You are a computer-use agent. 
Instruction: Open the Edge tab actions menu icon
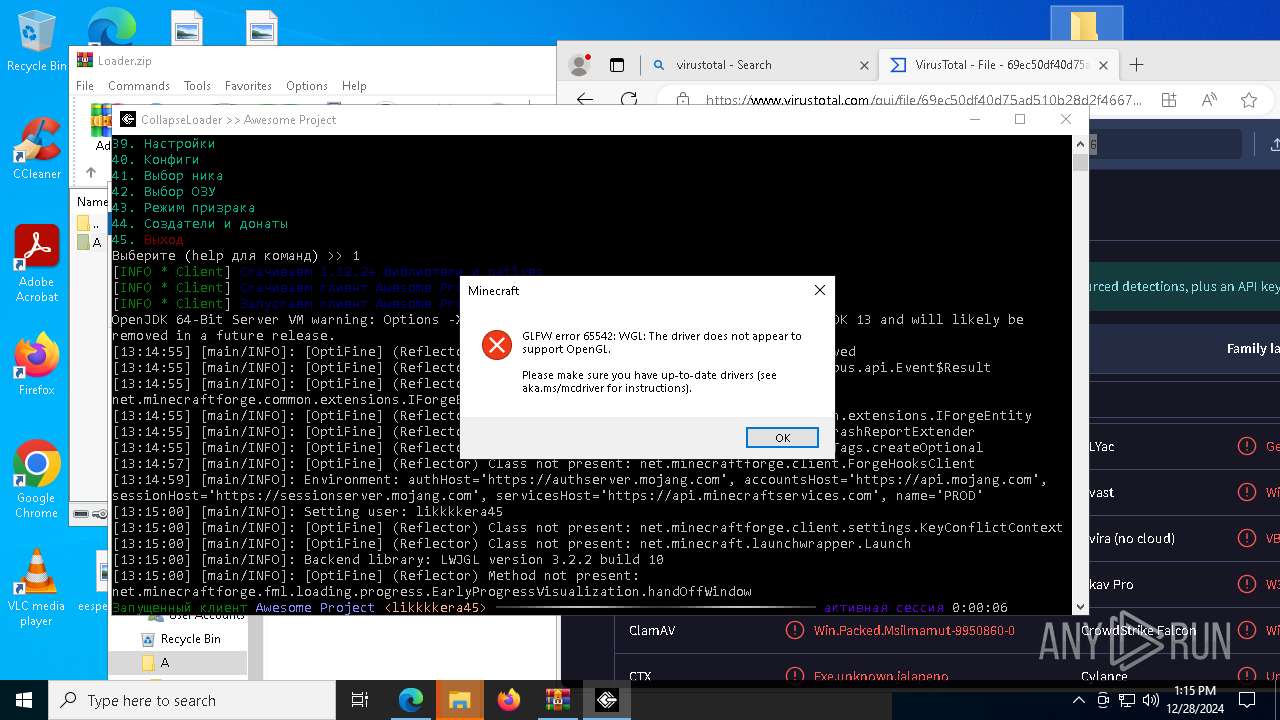click(x=617, y=65)
